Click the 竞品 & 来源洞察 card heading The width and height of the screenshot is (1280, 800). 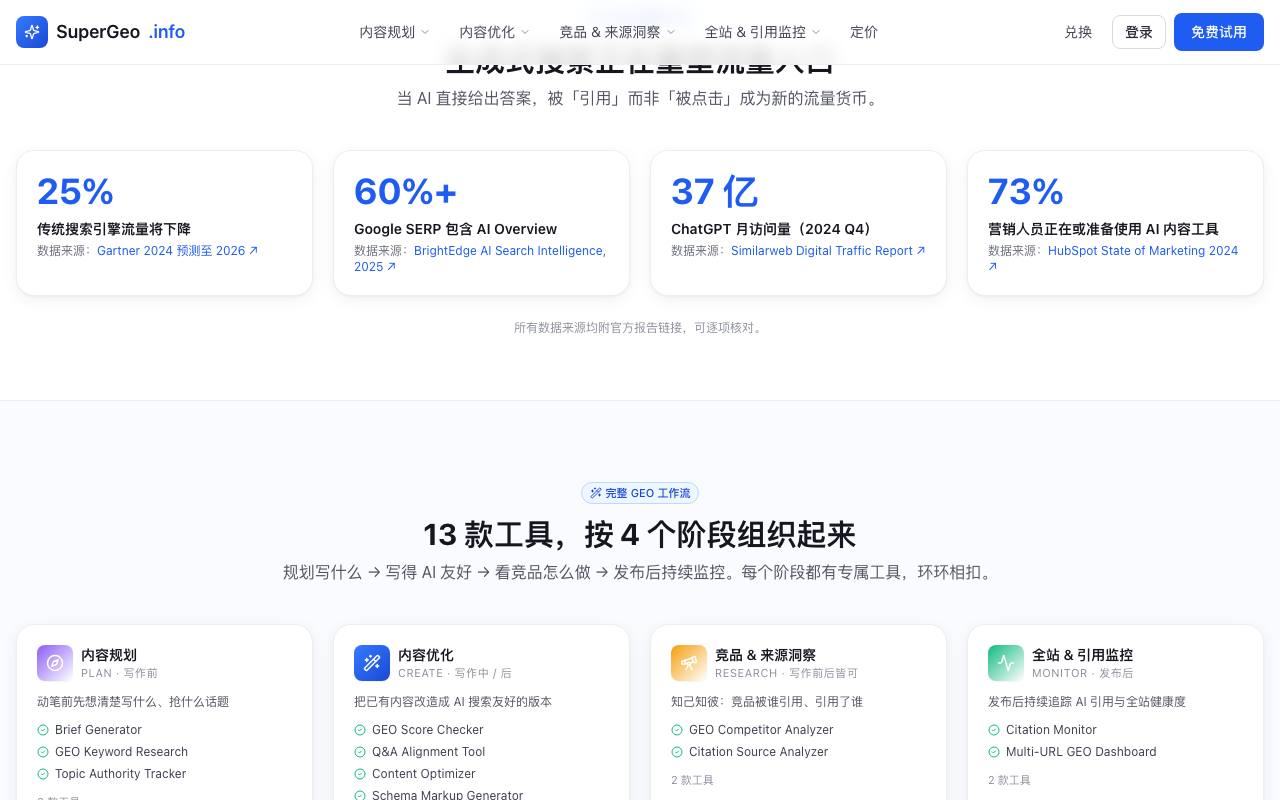tap(765, 655)
